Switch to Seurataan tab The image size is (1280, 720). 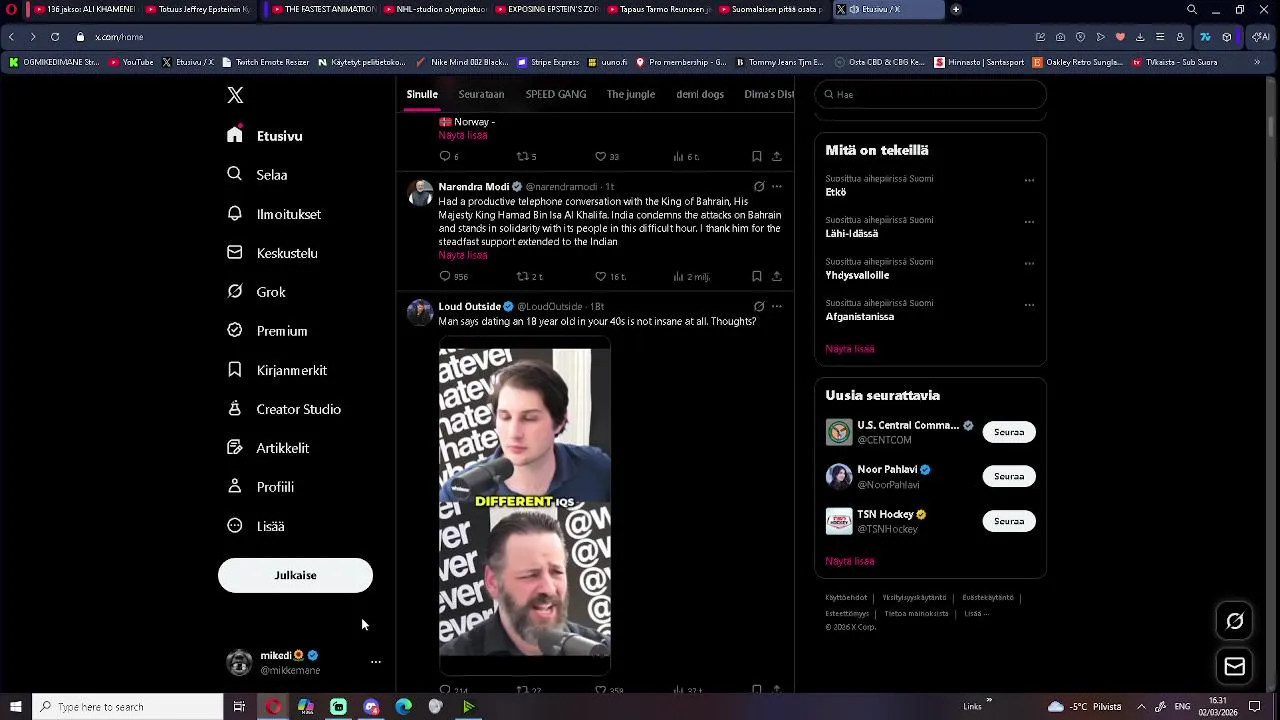481,94
